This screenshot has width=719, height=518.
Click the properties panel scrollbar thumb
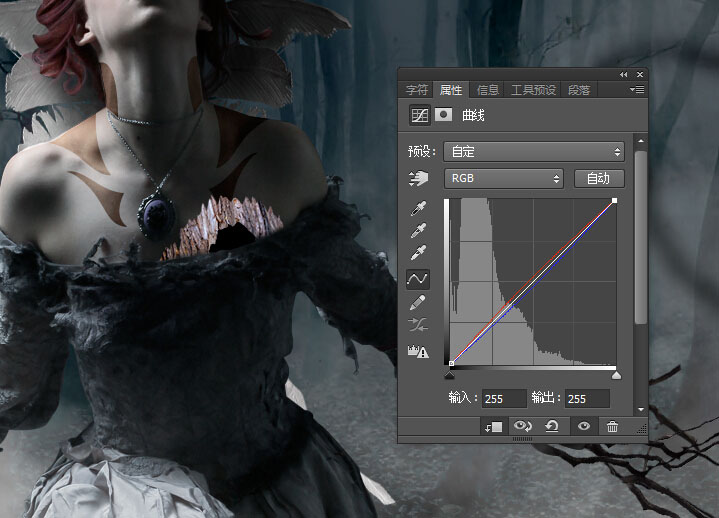[x=641, y=237]
